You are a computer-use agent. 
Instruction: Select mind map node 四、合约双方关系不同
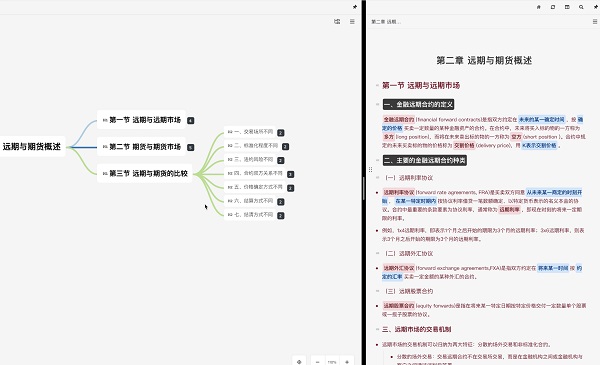click(255, 173)
